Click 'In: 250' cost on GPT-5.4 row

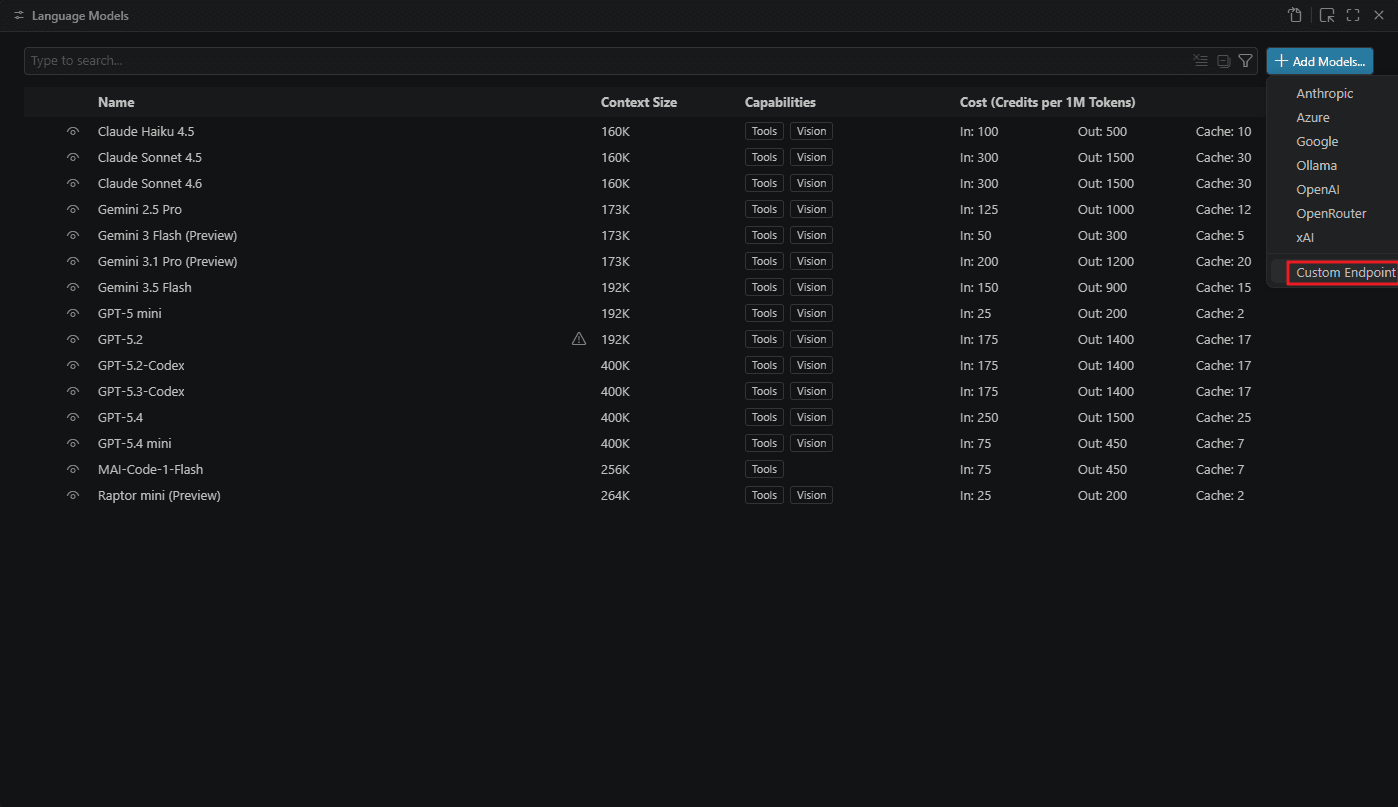pyautogui.click(x=979, y=417)
